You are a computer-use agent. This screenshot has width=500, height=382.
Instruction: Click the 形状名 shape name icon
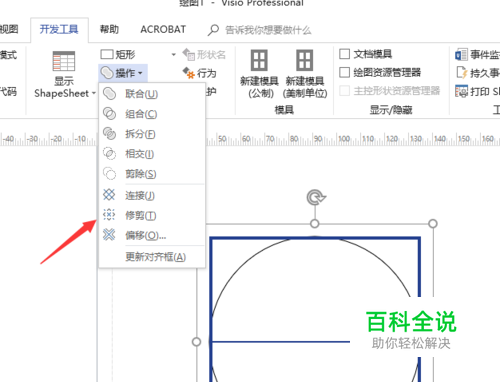[x=189, y=54]
